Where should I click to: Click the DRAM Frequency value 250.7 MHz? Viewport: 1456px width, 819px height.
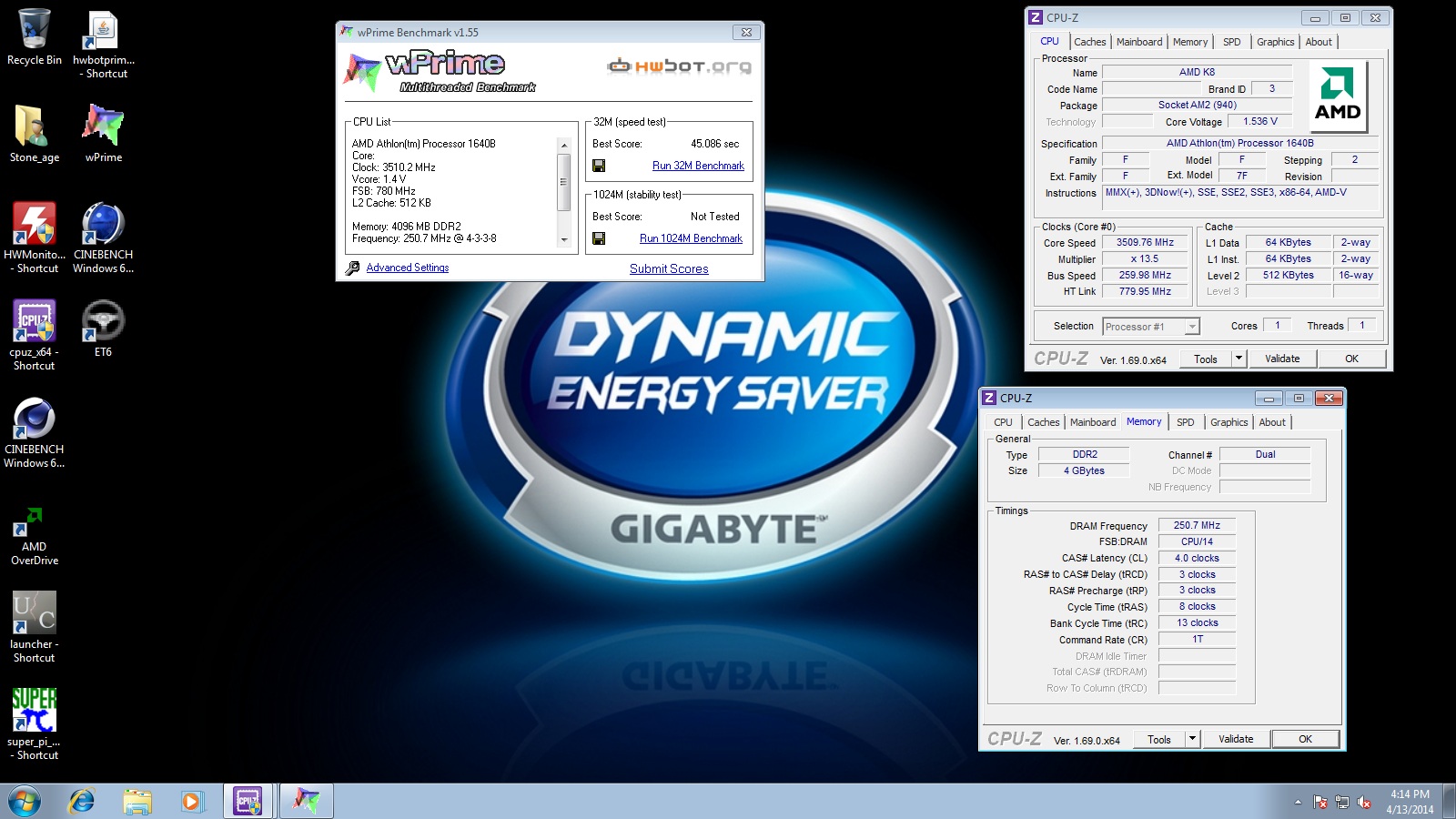click(x=1197, y=525)
